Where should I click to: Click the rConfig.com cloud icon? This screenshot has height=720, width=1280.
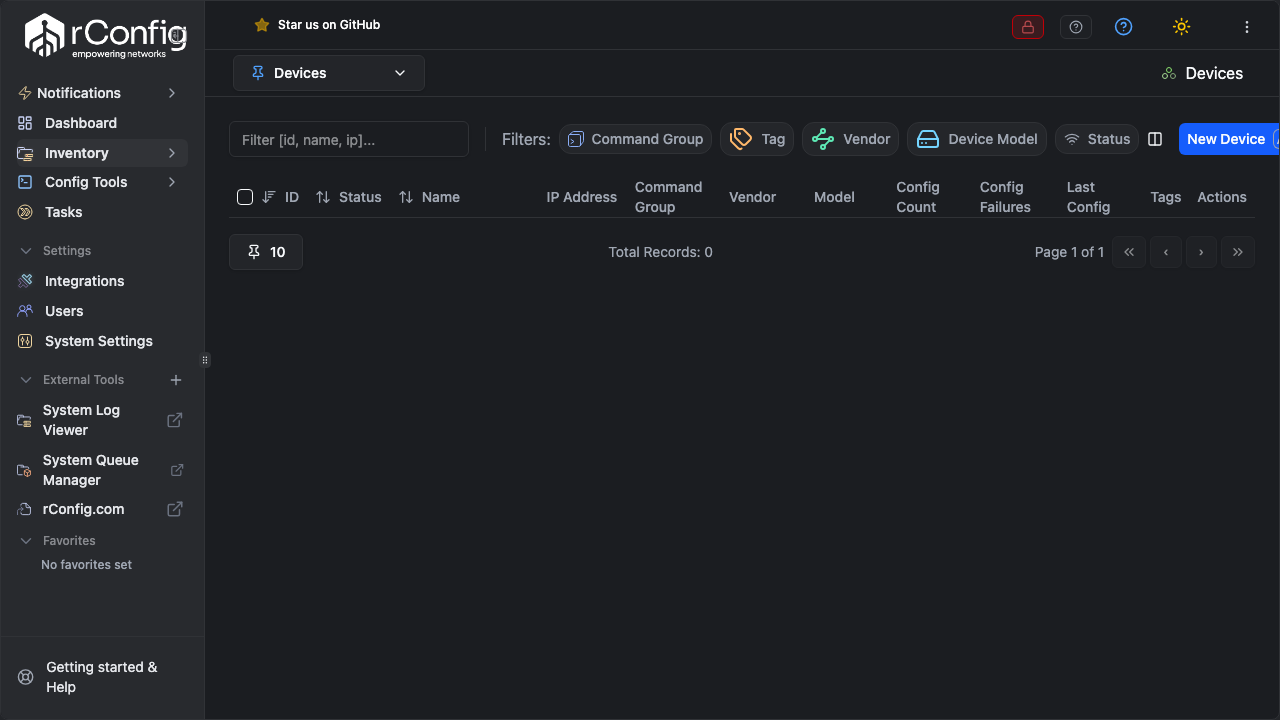[24, 509]
